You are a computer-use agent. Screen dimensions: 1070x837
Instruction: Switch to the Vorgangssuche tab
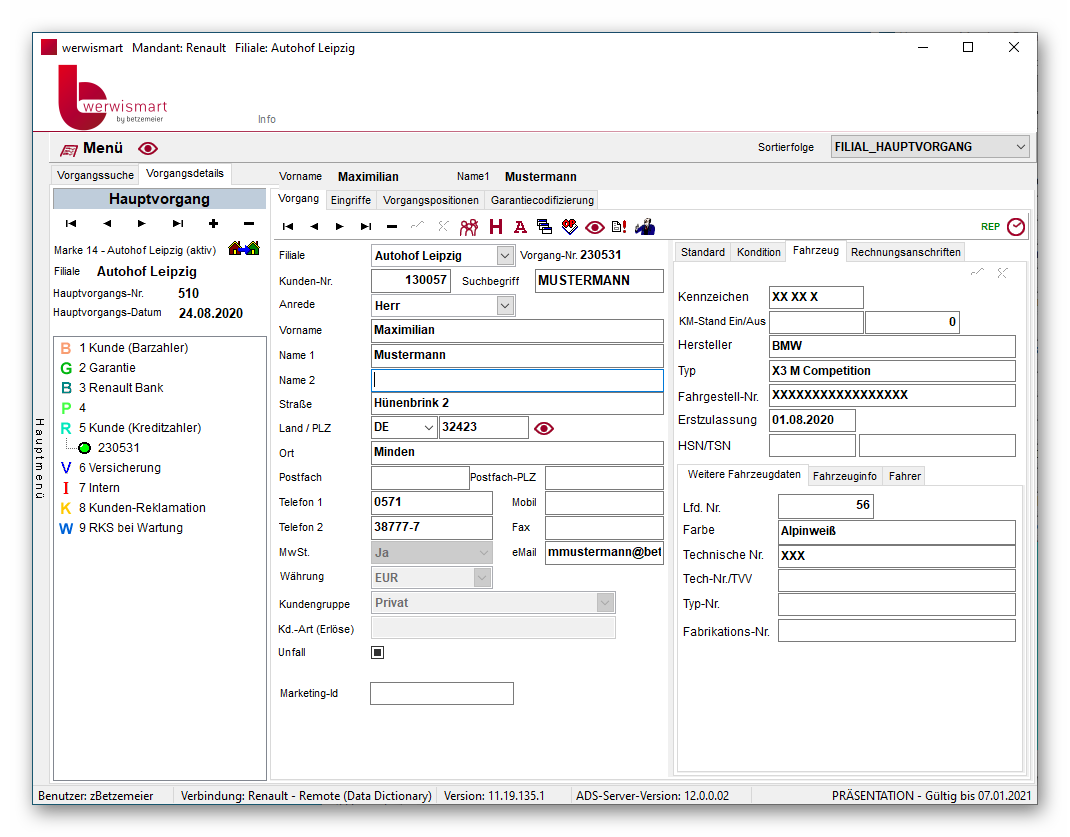click(x=95, y=175)
